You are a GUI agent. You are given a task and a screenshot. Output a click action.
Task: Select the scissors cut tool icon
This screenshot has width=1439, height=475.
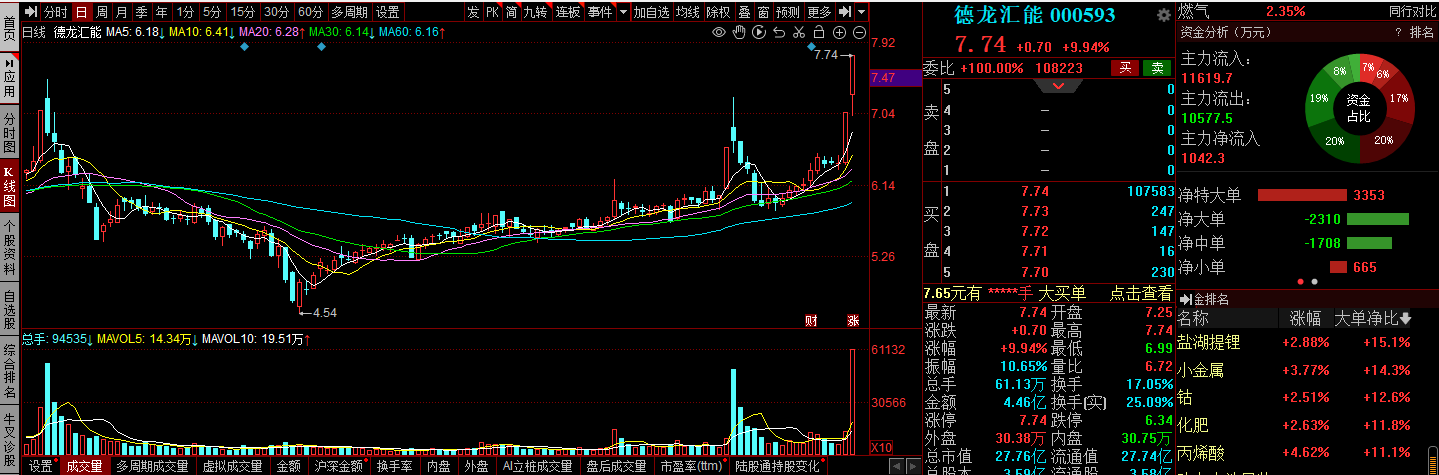coord(798,33)
